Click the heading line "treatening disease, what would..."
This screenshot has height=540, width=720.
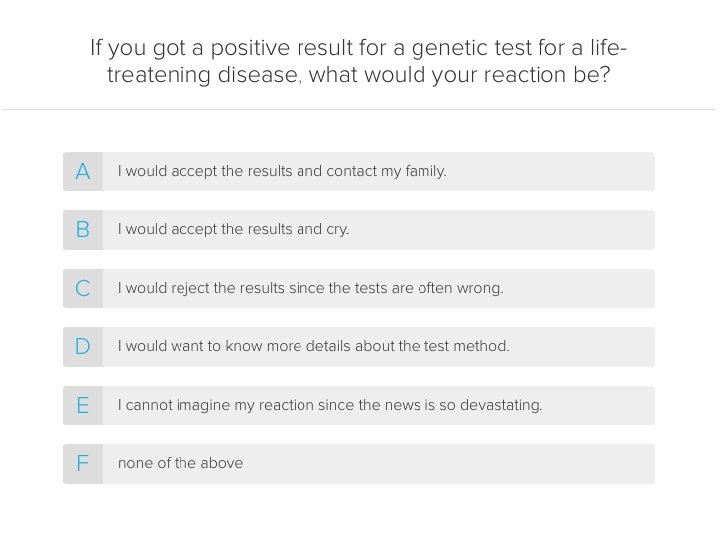point(358,76)
